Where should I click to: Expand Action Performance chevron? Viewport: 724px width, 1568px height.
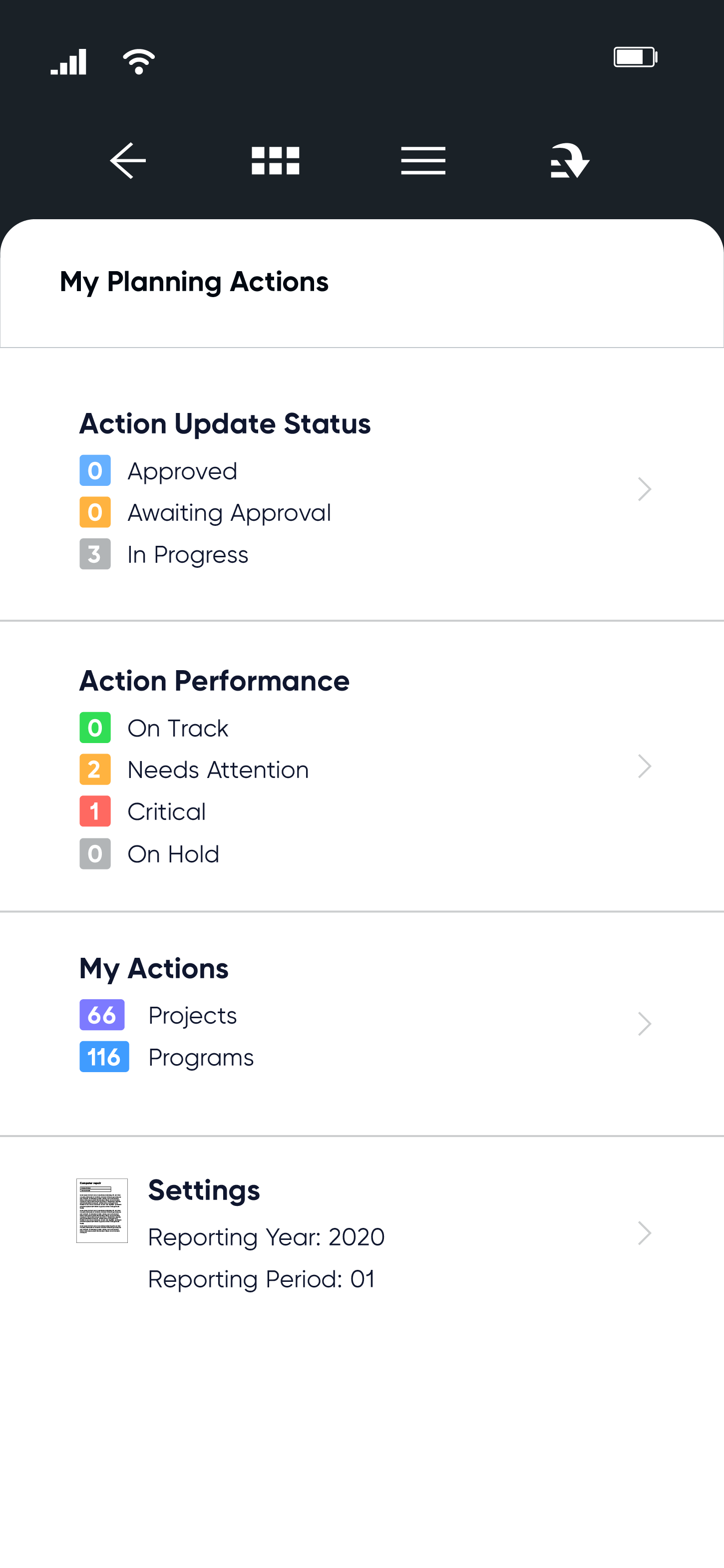point(644,767)
